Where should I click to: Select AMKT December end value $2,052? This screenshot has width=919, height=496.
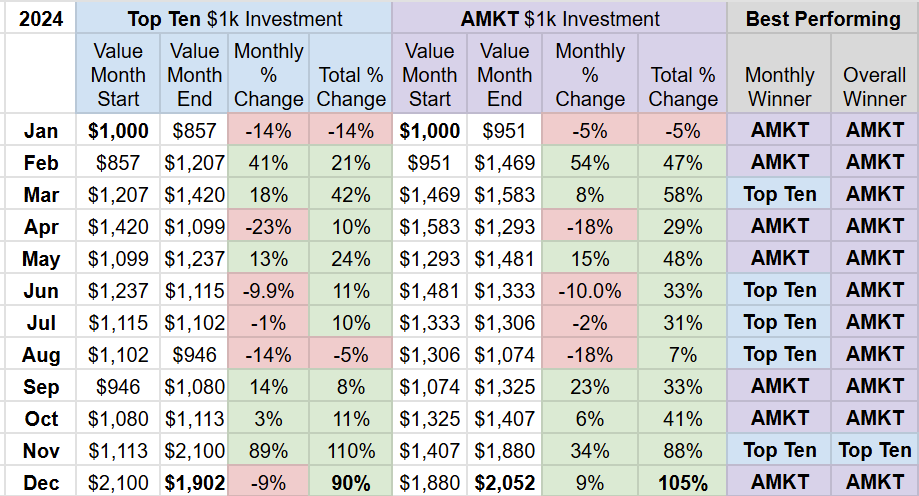coord(505,483)
